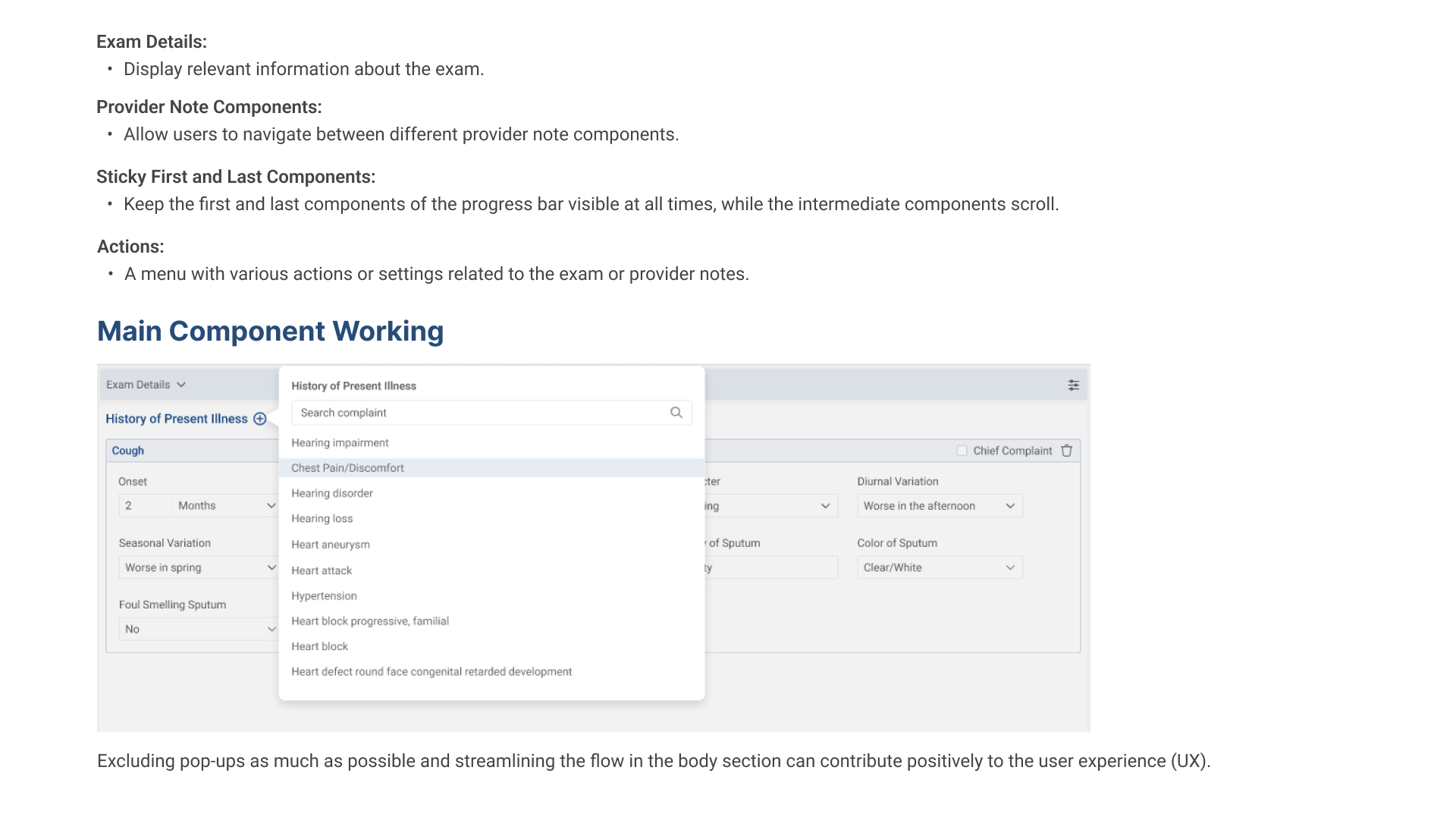Image resolution: width=1456 pixels, height=830 pixels.
Task: Open the Worse in the afternoon dropdown
Action: pyautogui.click(x=940, y=506)
